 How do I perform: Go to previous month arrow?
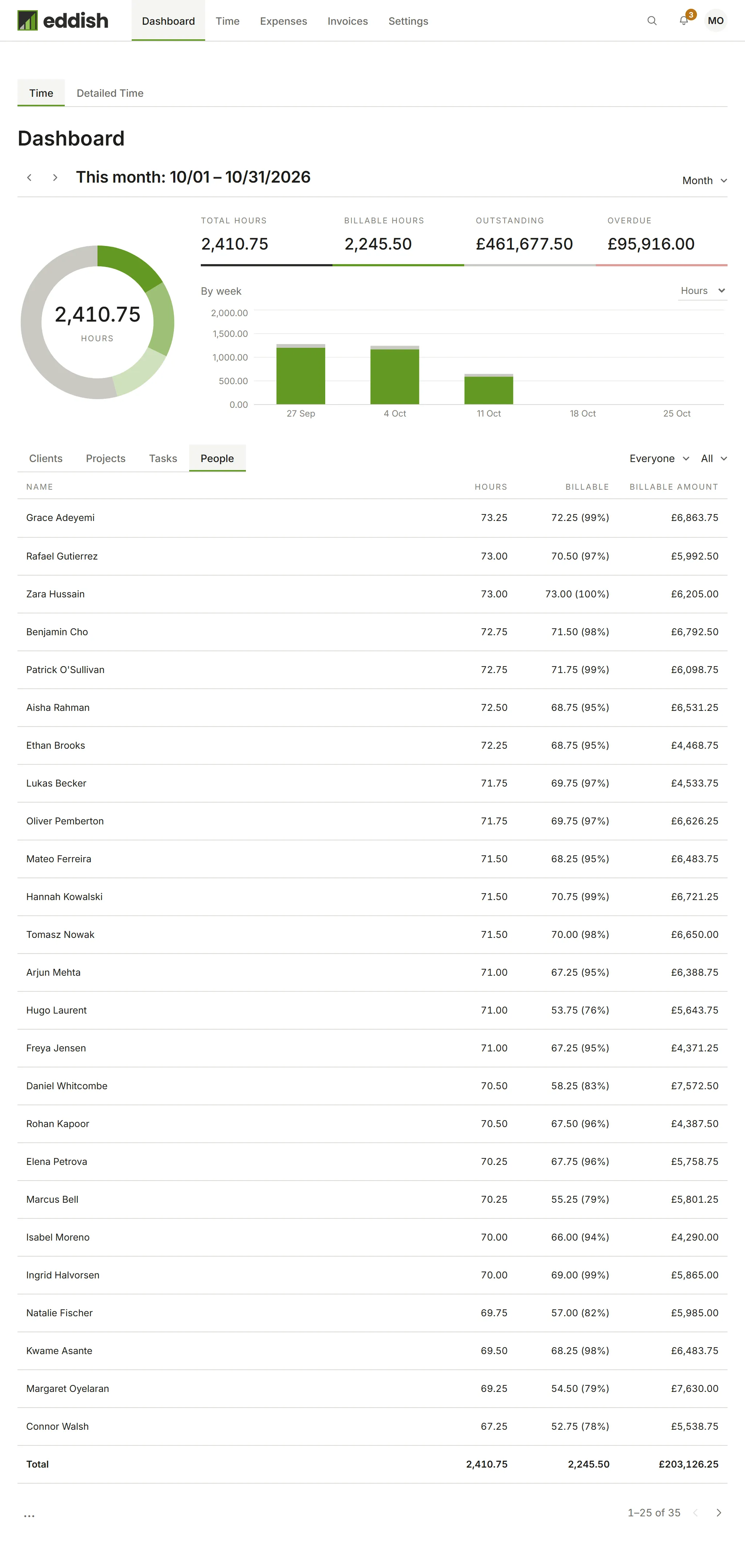[x=29, y=178]
